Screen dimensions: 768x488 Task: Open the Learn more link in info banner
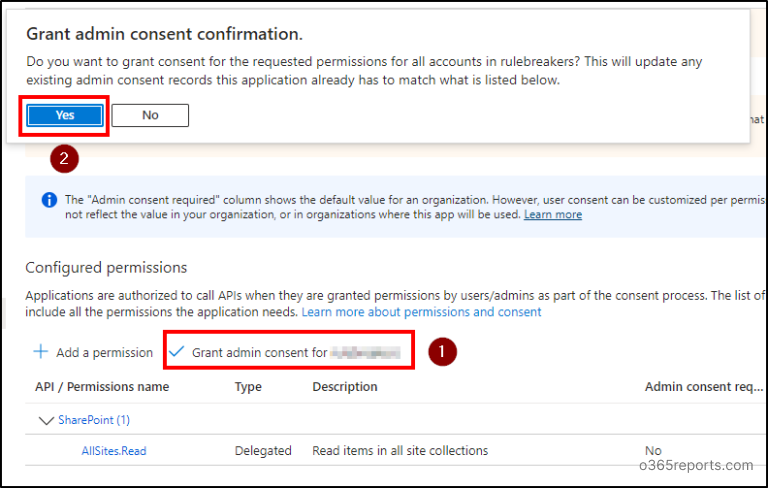pos(552,215)
